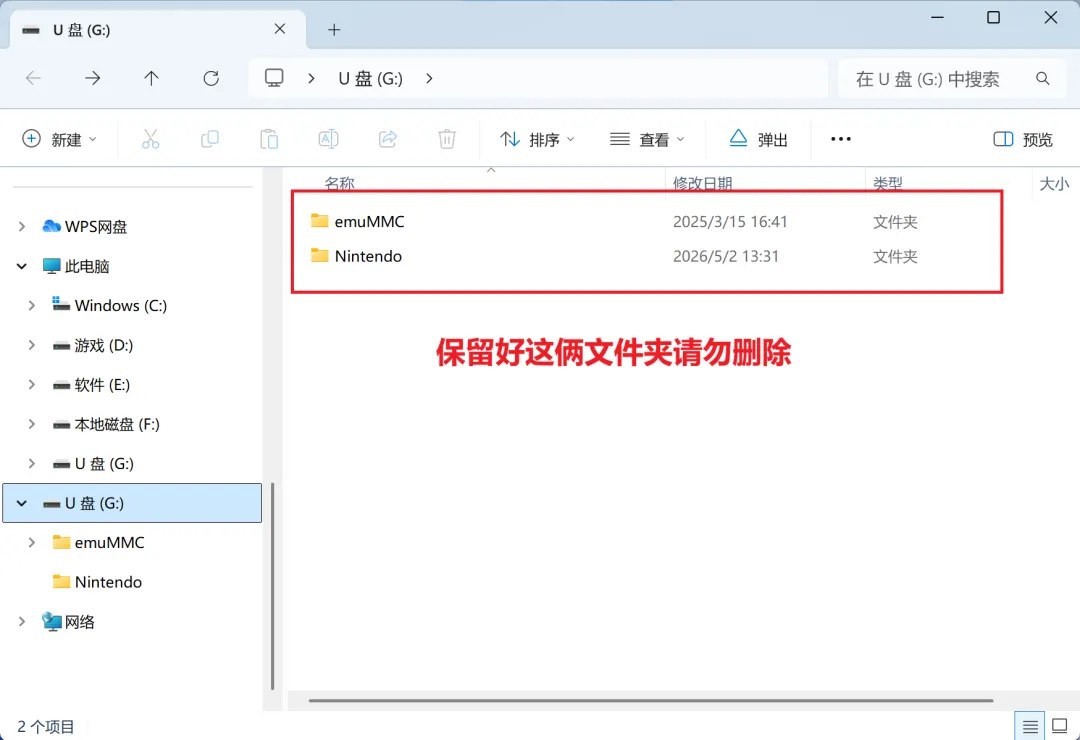Sort by 名称 column header
The height and width of the screenshot is (740, 1080).
[x=340, y=183]
